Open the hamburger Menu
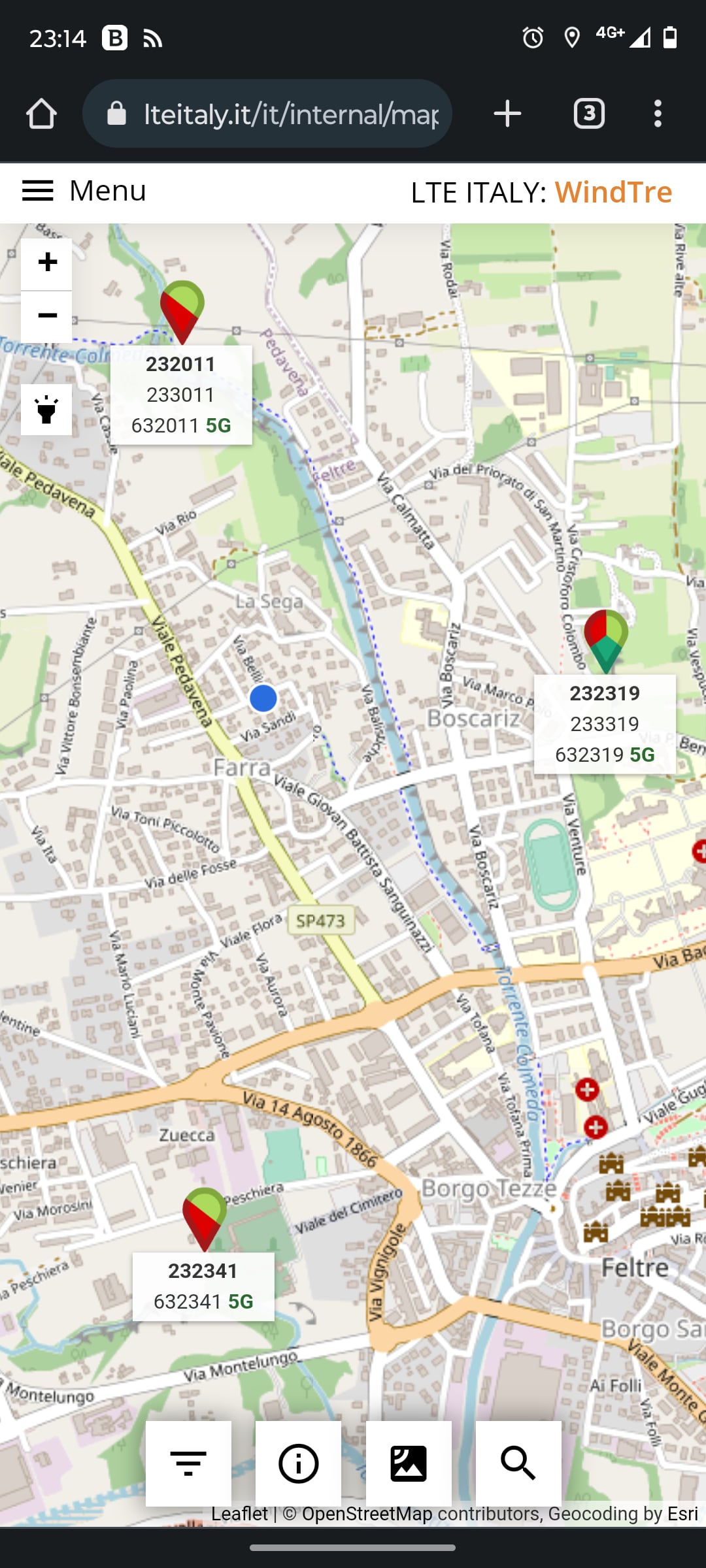Screen dimensions: 706x1568 pos(84,191)
